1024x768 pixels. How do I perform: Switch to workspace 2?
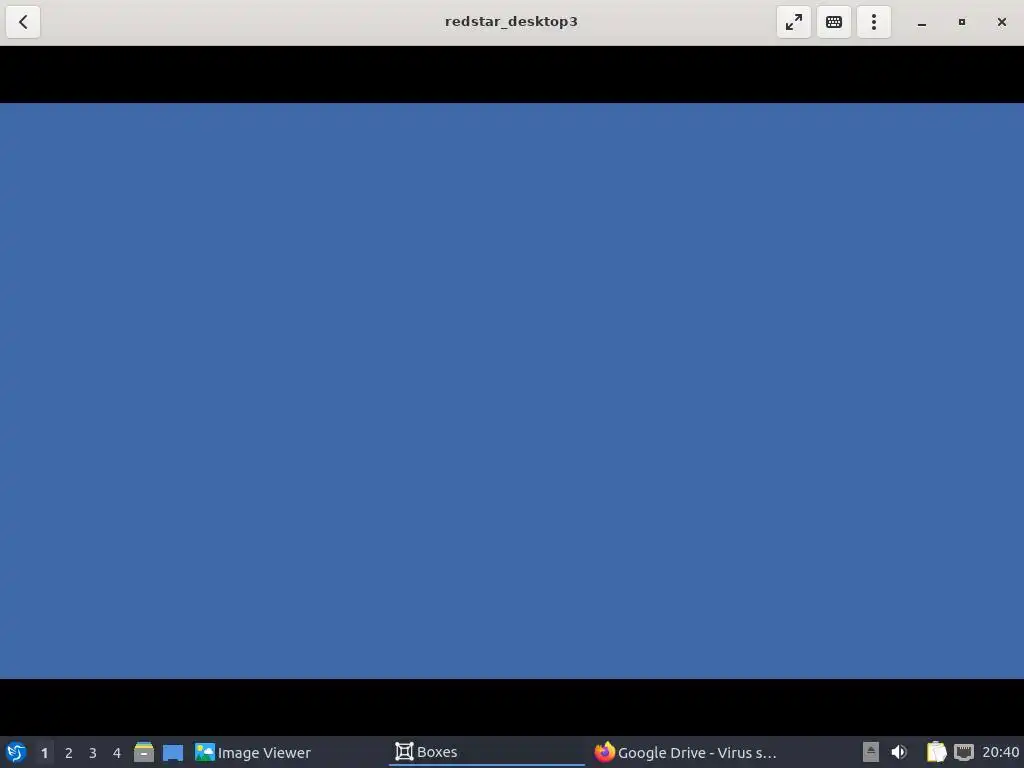click(69, 753)
